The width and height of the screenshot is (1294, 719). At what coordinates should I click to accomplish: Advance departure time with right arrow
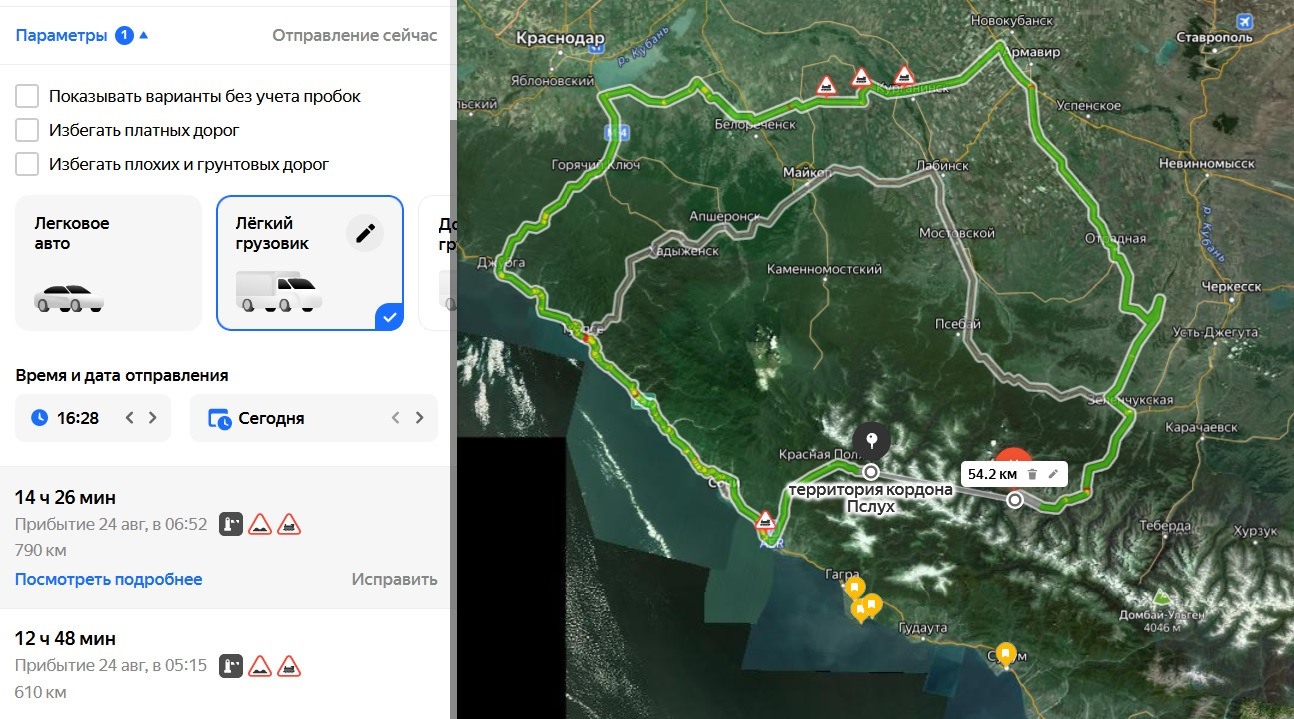coord(152,418)
